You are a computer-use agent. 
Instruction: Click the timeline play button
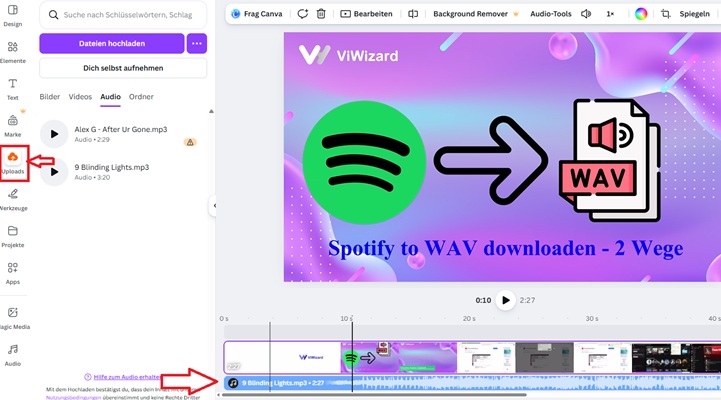pos(505,300)
